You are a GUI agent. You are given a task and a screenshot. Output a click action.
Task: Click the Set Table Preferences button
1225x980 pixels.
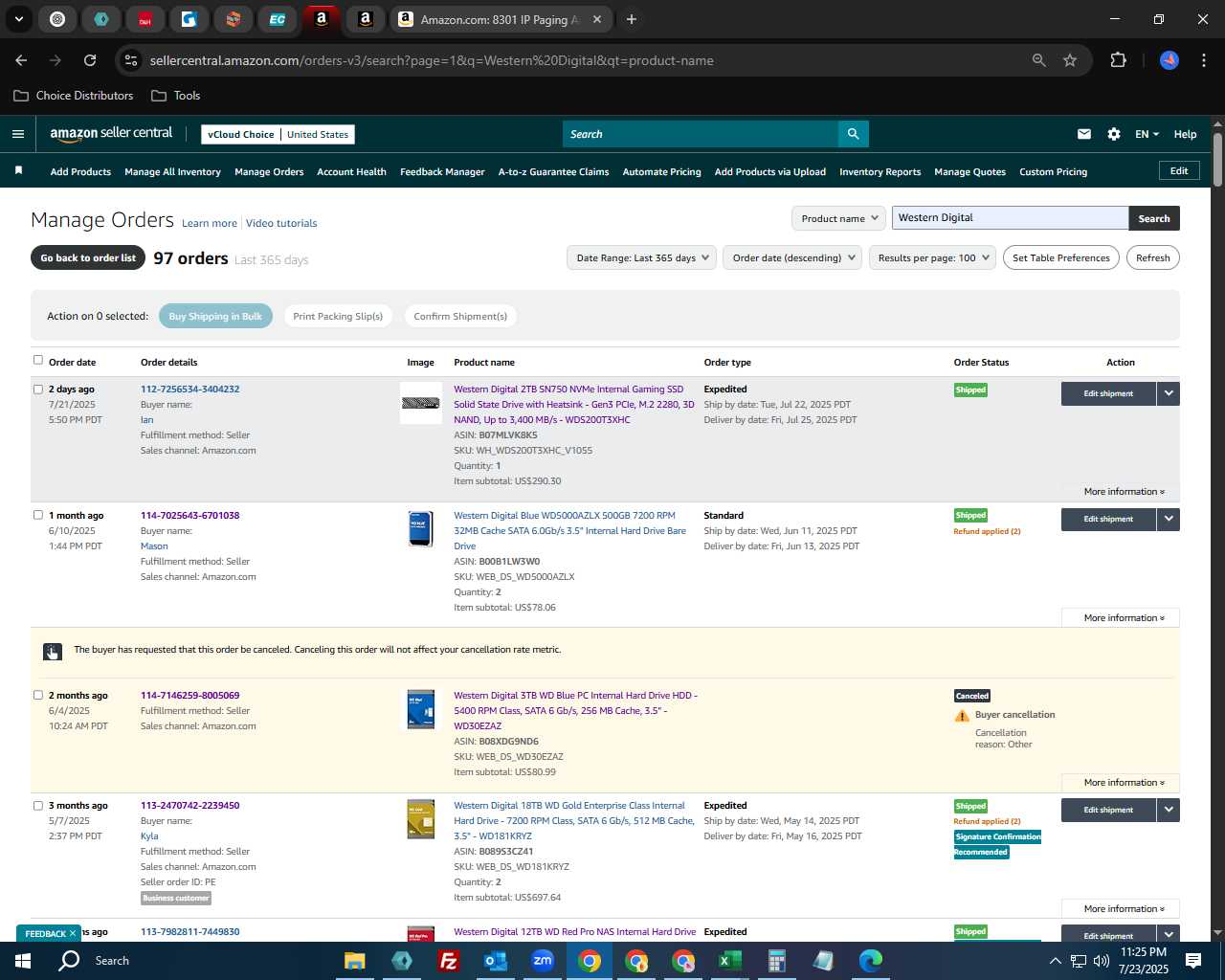coord(1060,257)
